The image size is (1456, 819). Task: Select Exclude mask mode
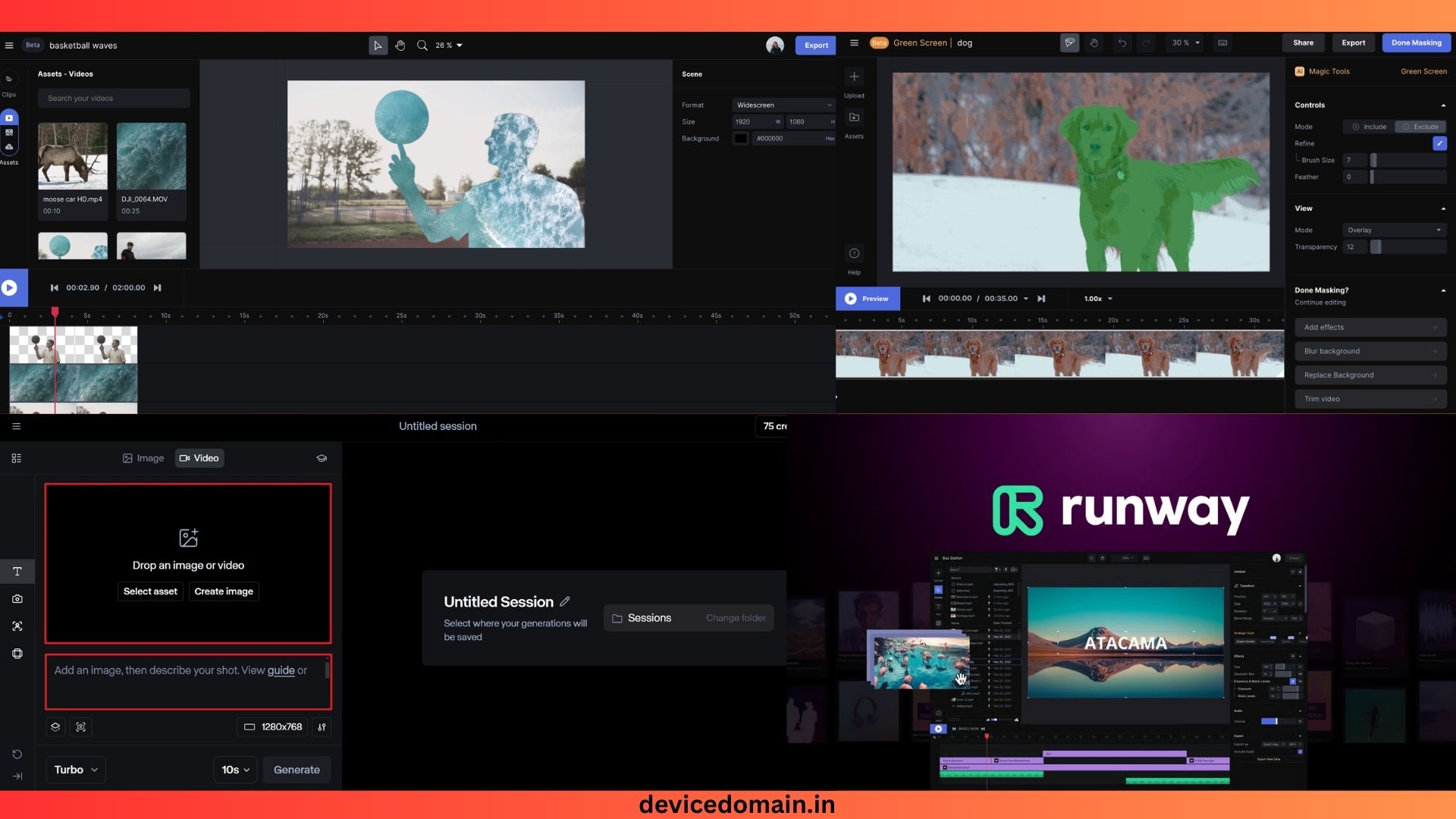tap(1420, 127)
